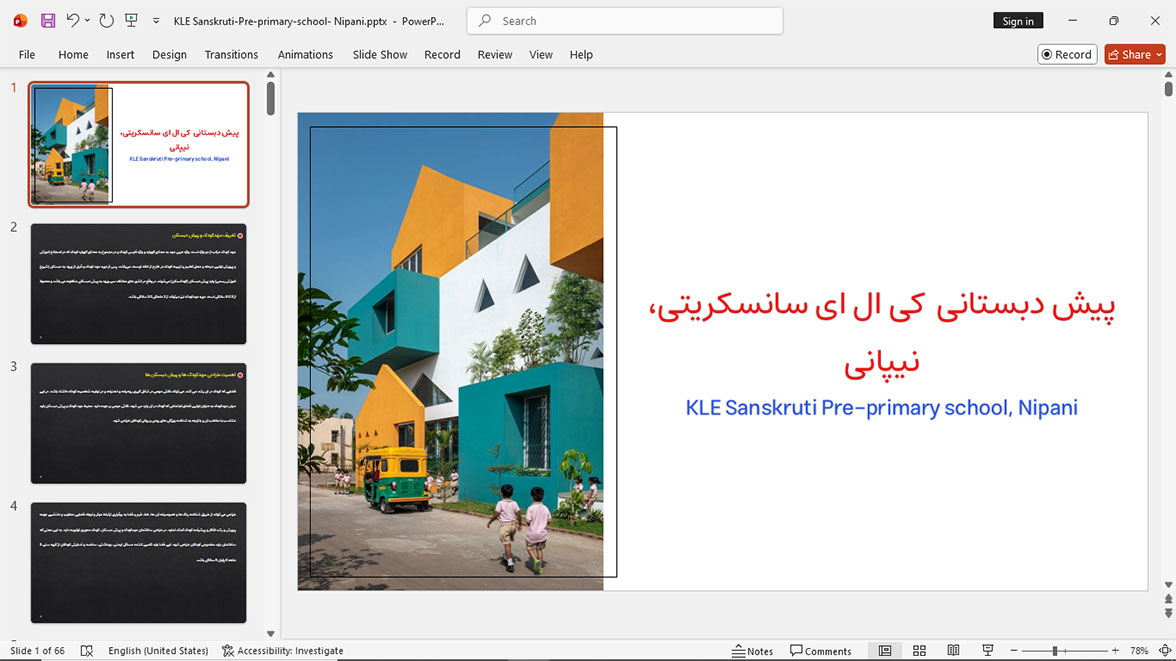Click the 'KLE Sanskruti Pre-primary school, Nipani' subtitle
The image size is (1176, 661).
tap(881, 407)
